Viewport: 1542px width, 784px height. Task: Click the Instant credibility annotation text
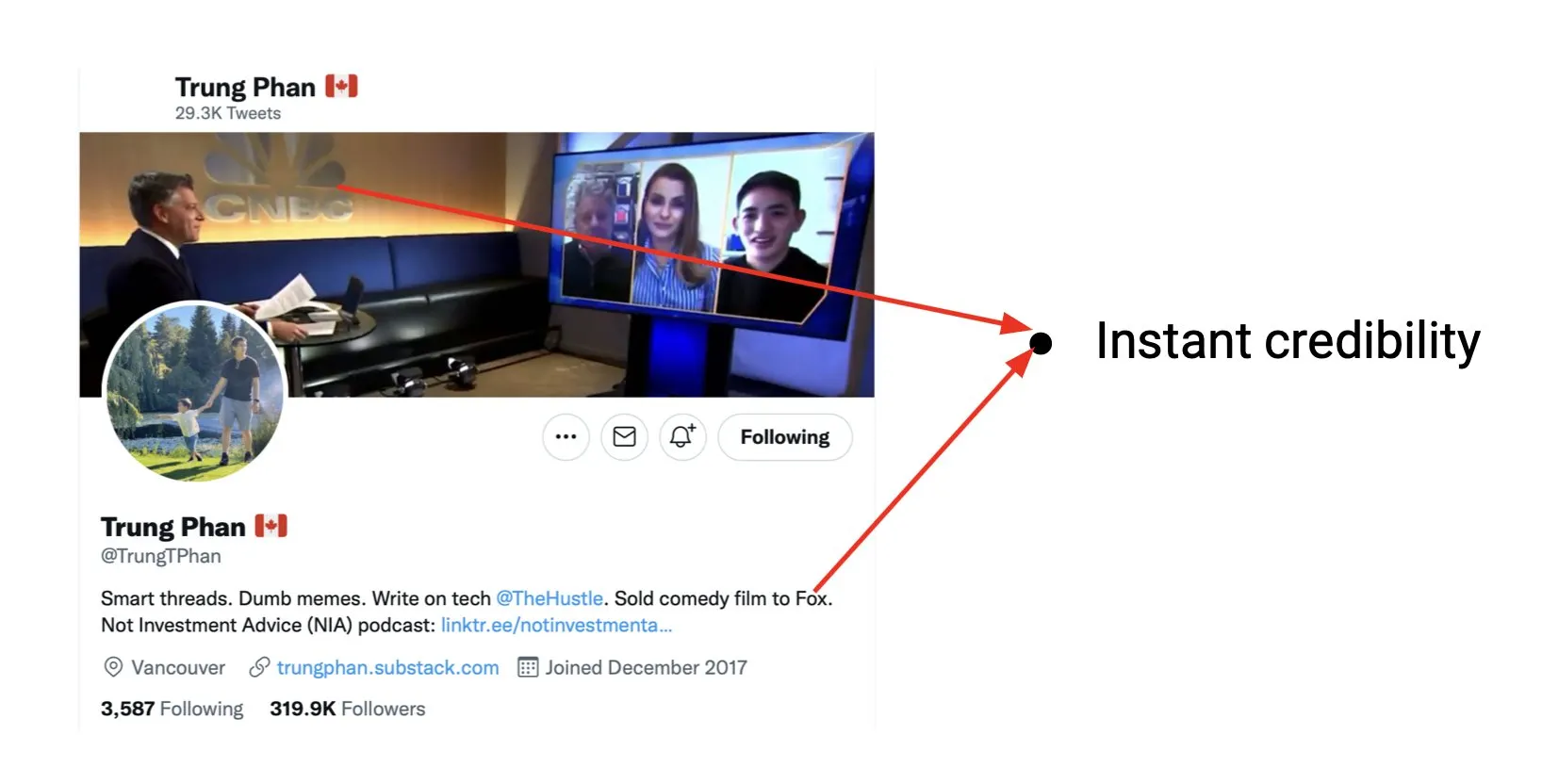[1288, 341]
